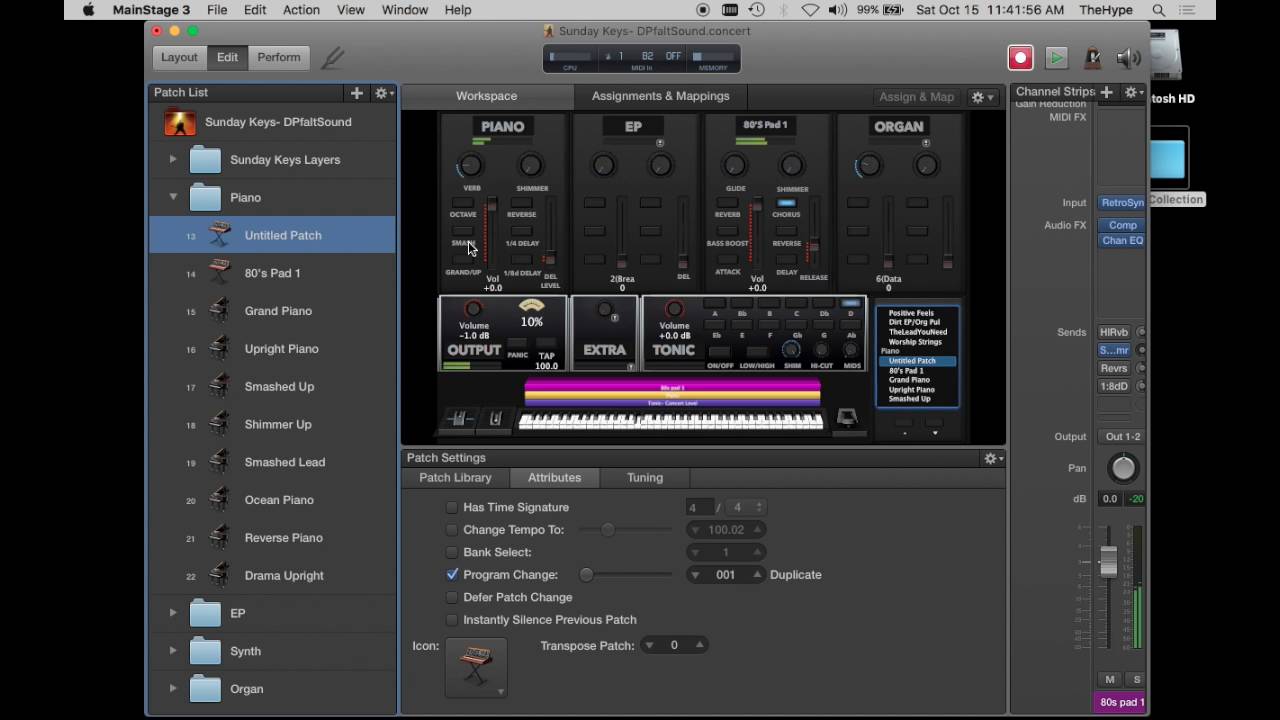The width and height of the screenshot is (1280, 720).
Task: Click Time Machine icon in menu bar
Action: pos(757,10)
